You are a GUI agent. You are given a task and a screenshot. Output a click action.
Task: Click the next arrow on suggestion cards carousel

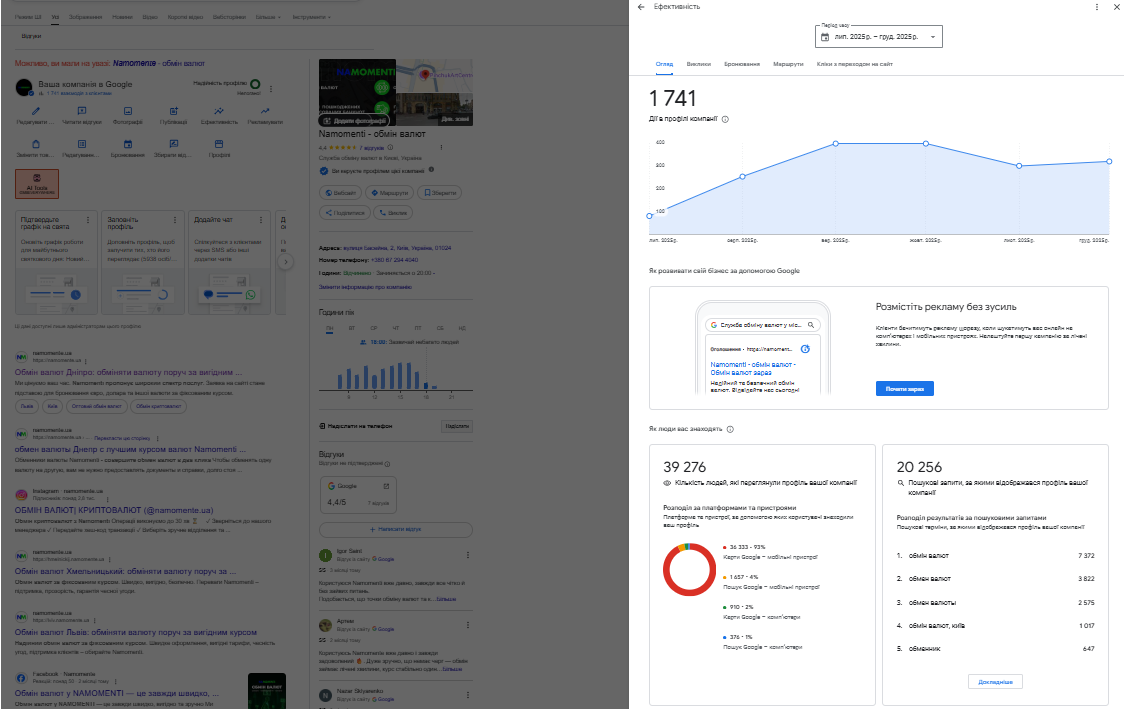[x=285, y=262]
